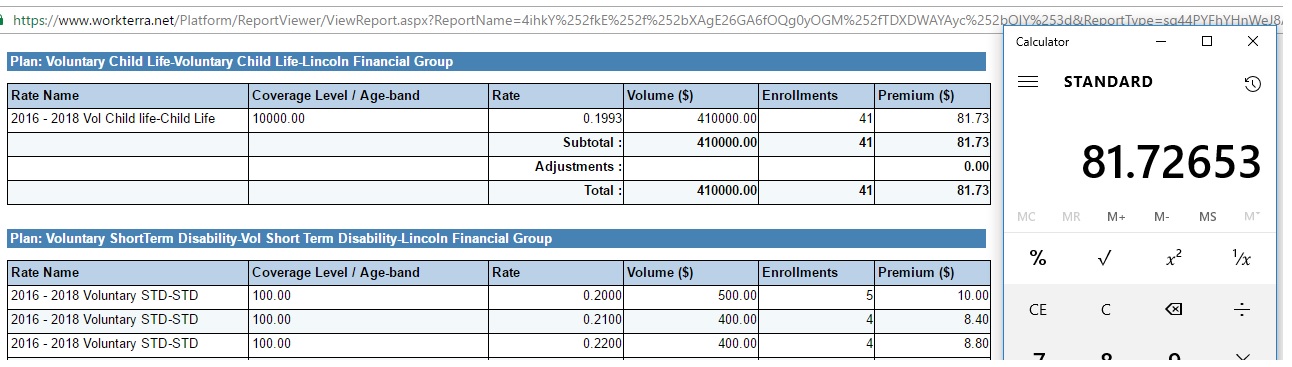Click the percent key on calculator
The width and height of the screenshot is (1292, 367).
point(1038,258)
